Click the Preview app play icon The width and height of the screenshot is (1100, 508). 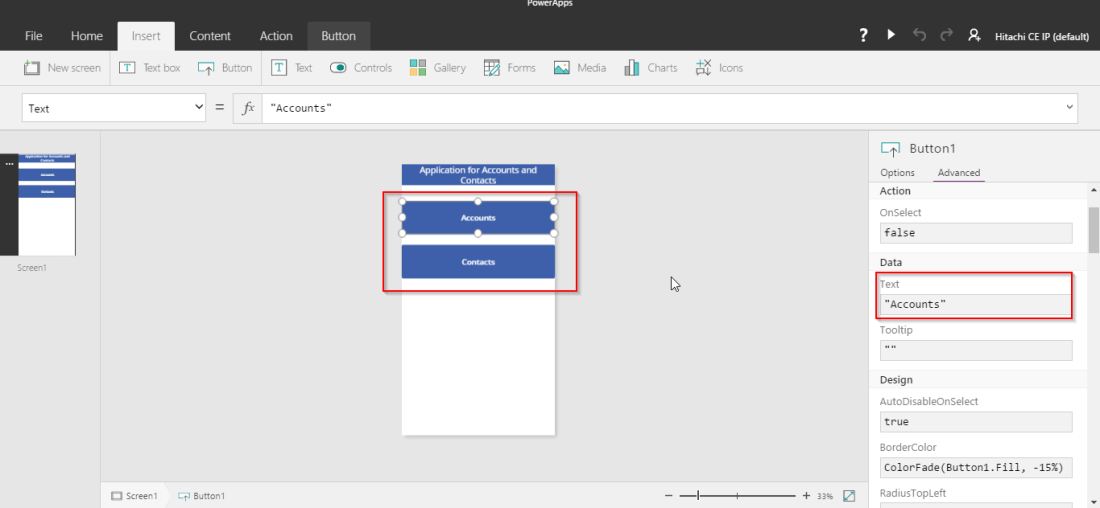click(891, 35)
